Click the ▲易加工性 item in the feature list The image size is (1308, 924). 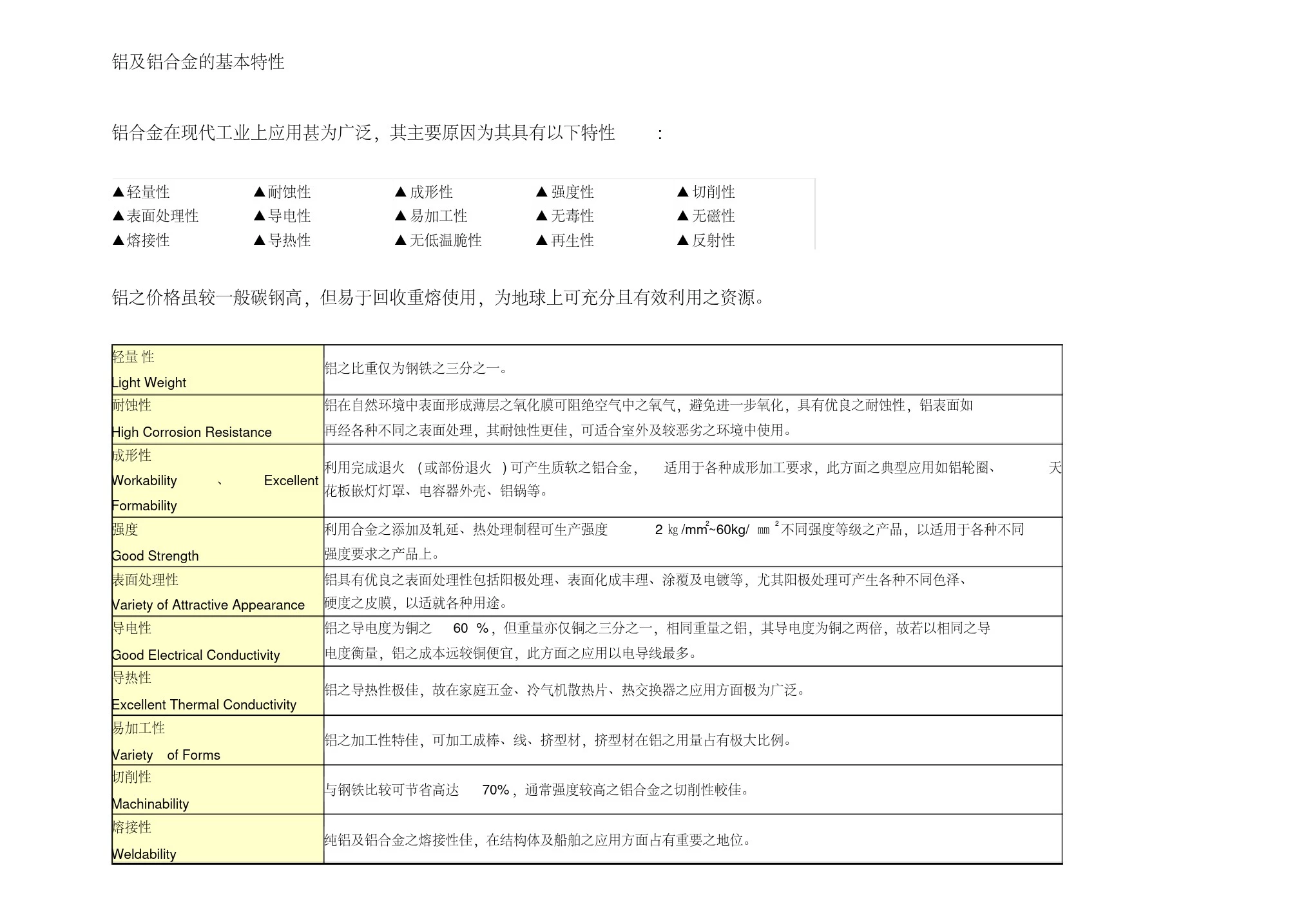431,216
